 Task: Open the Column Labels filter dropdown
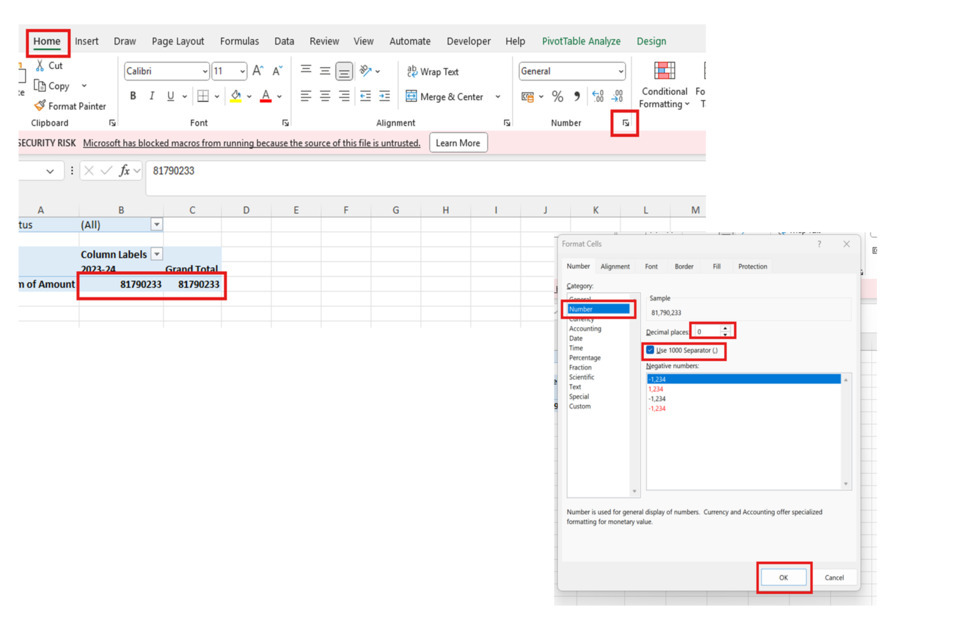[x=157, y=255]
